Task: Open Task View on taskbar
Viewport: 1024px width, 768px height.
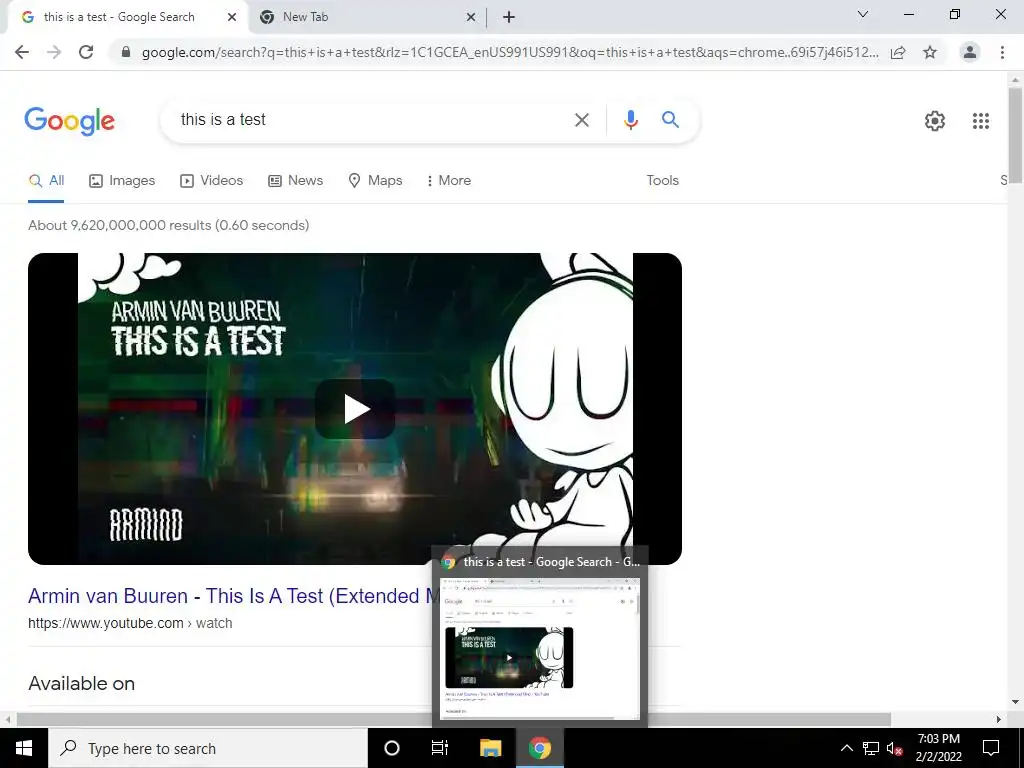Action: (440, 748)
